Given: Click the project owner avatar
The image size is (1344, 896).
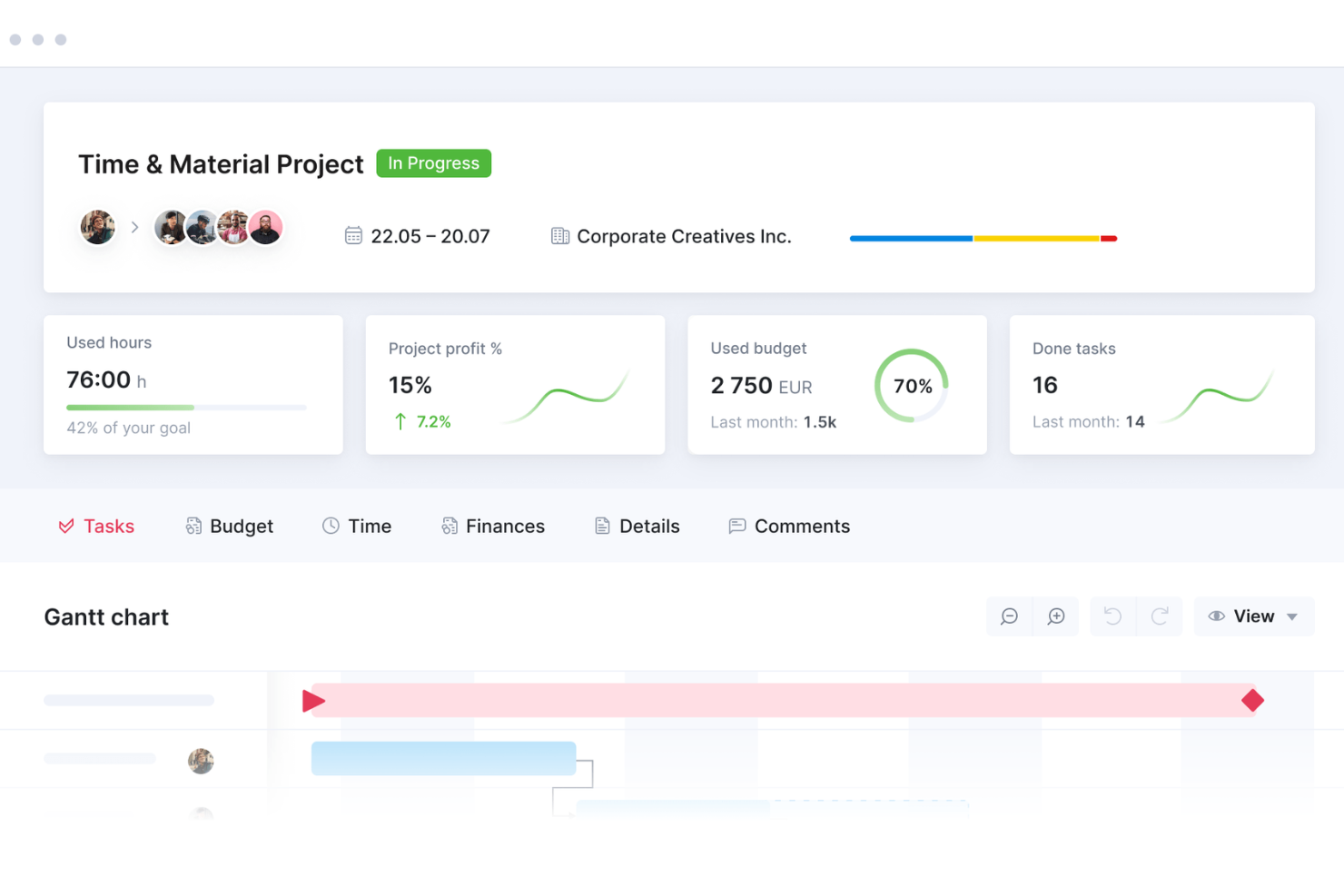Looking at the screenshot, I should (97, 227).
